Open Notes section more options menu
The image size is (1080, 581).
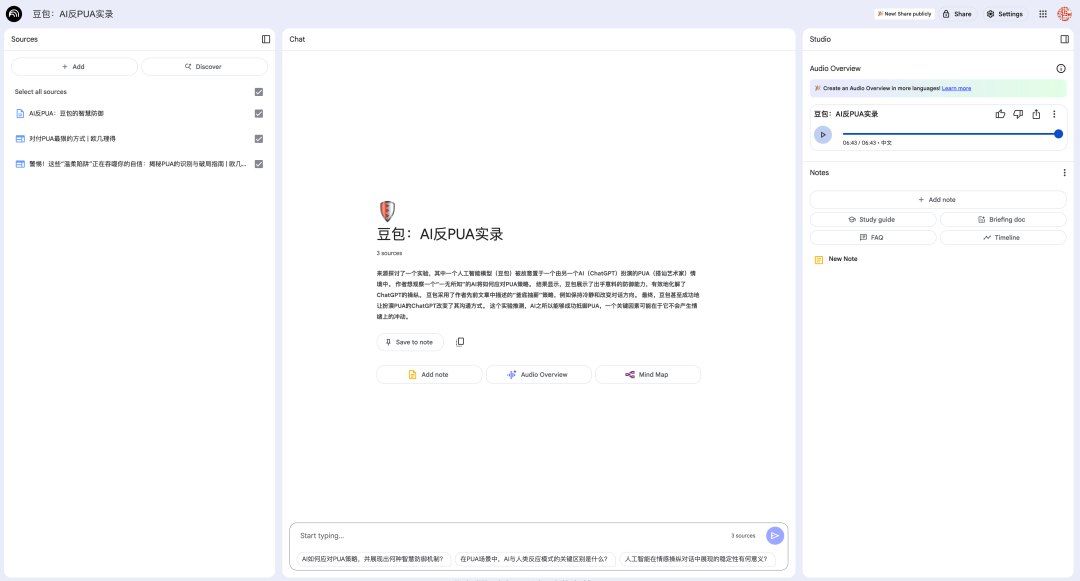(1064, 173)
